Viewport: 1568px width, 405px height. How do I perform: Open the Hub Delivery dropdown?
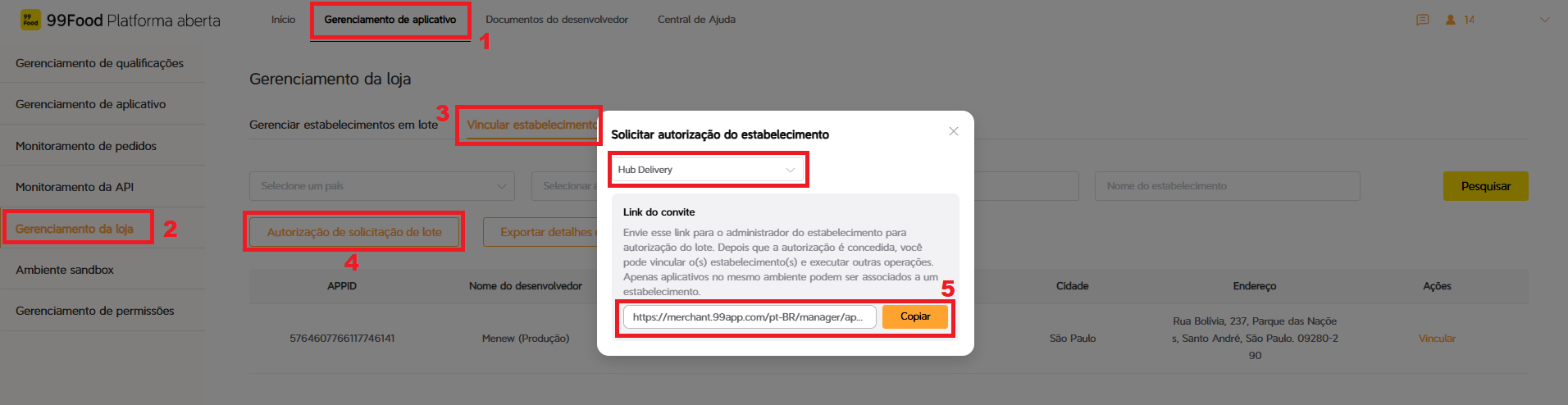pyautogui.click(x=707, y=170)
